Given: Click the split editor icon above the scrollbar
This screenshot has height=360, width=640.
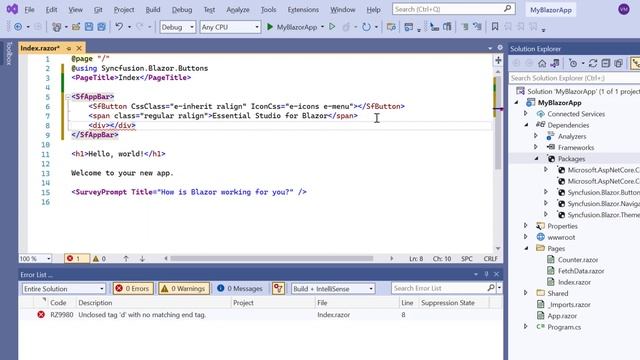Looking at the screenshot, I should [x=498, y=61].
